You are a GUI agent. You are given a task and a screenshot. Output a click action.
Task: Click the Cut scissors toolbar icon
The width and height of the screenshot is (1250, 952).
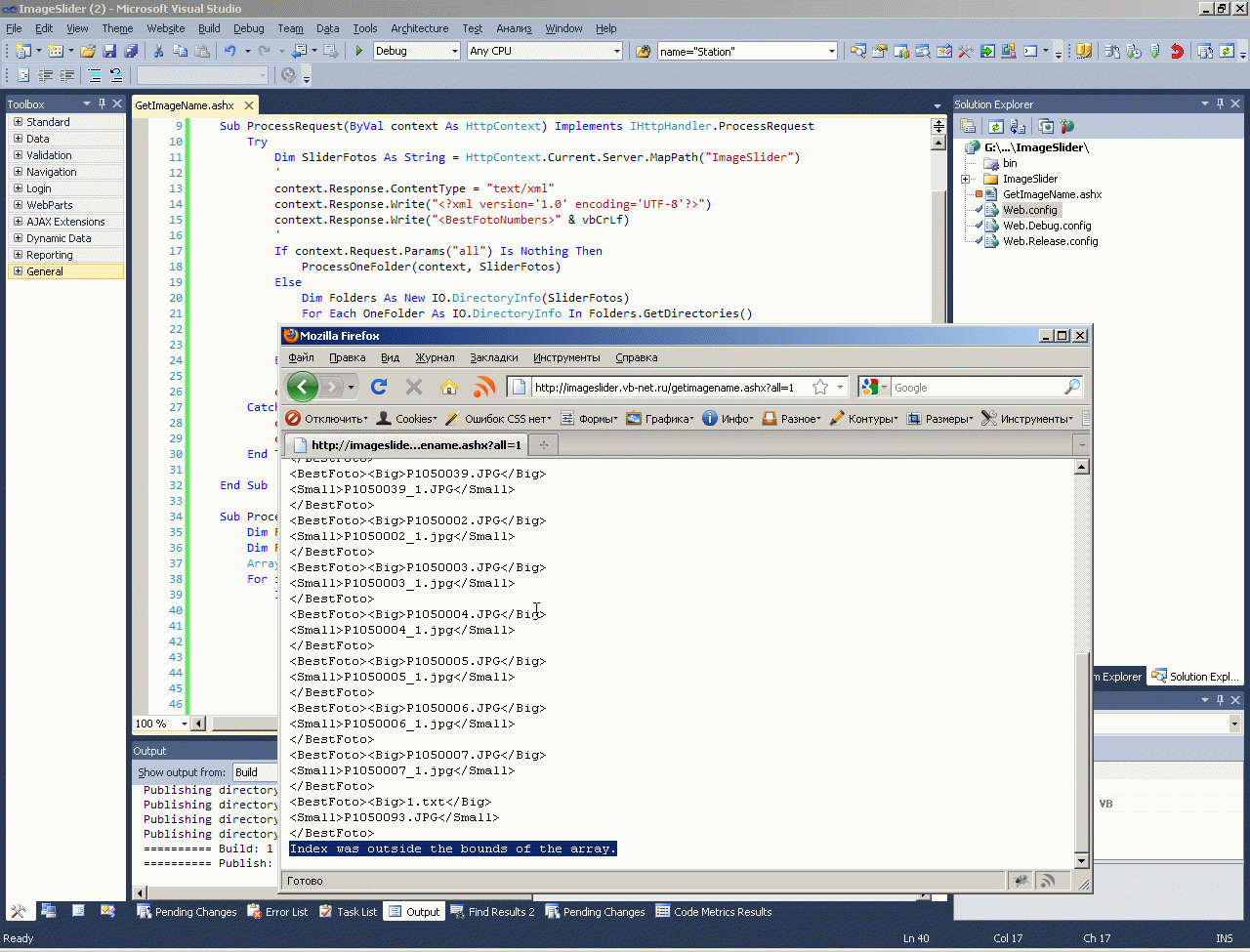point(158,51)
